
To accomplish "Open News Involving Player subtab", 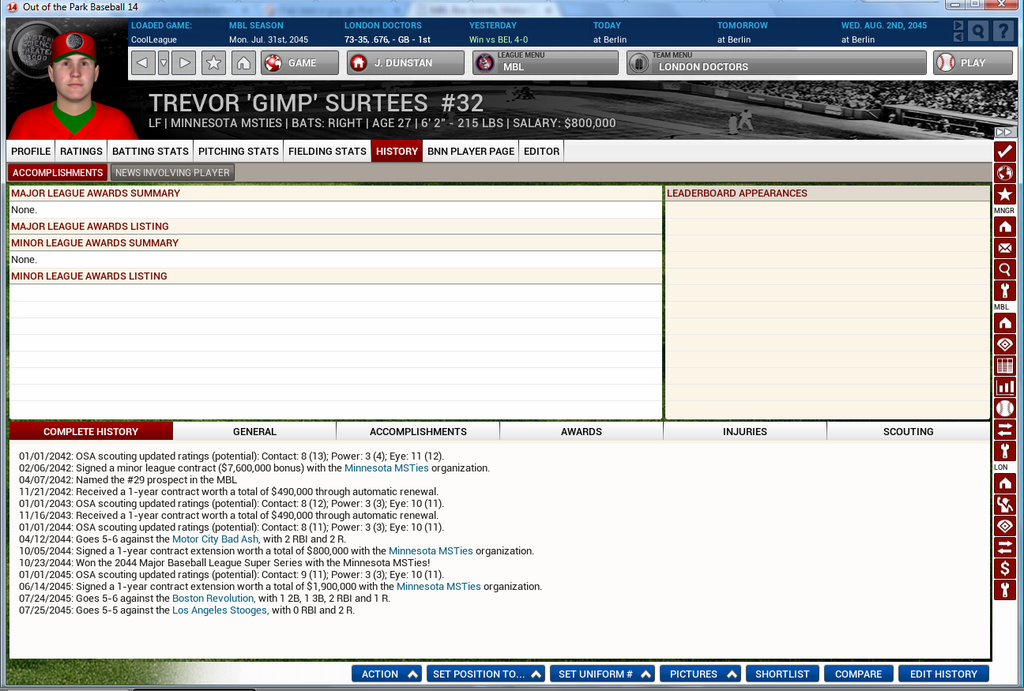I will 172,173.
